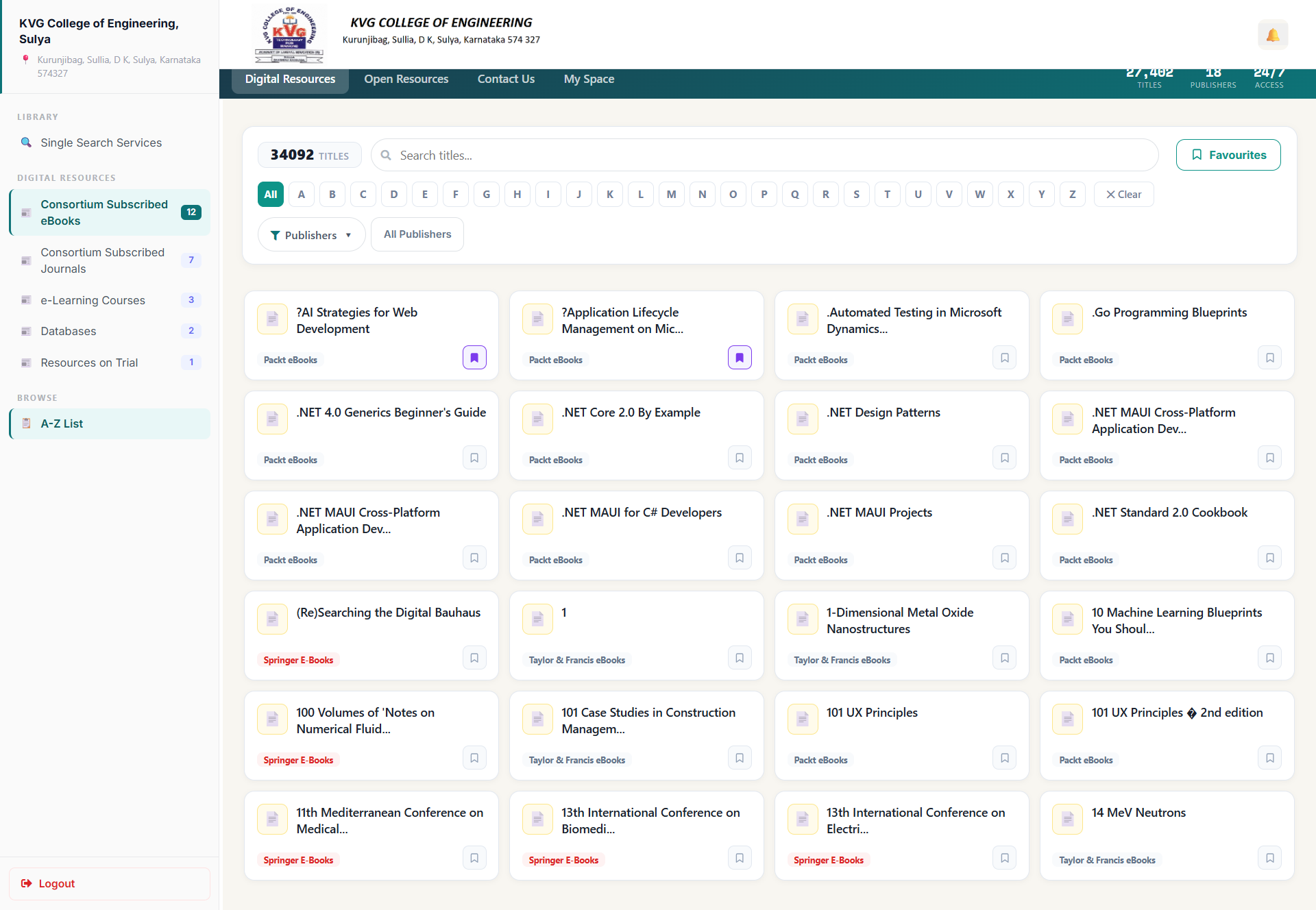The width and height of the screenshot is (1316, 910).
Task: Remove bookmark on '?AI Strategies for Web Development'
Action: [474, 358]
